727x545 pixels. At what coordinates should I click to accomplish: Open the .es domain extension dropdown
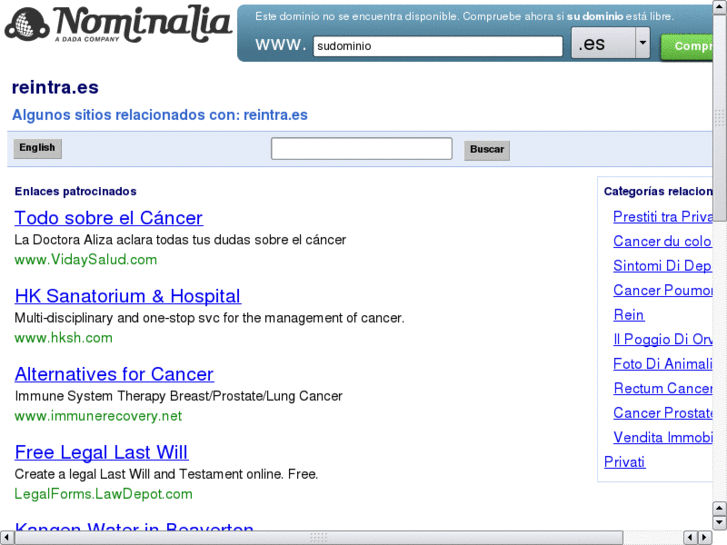[611, 43]
